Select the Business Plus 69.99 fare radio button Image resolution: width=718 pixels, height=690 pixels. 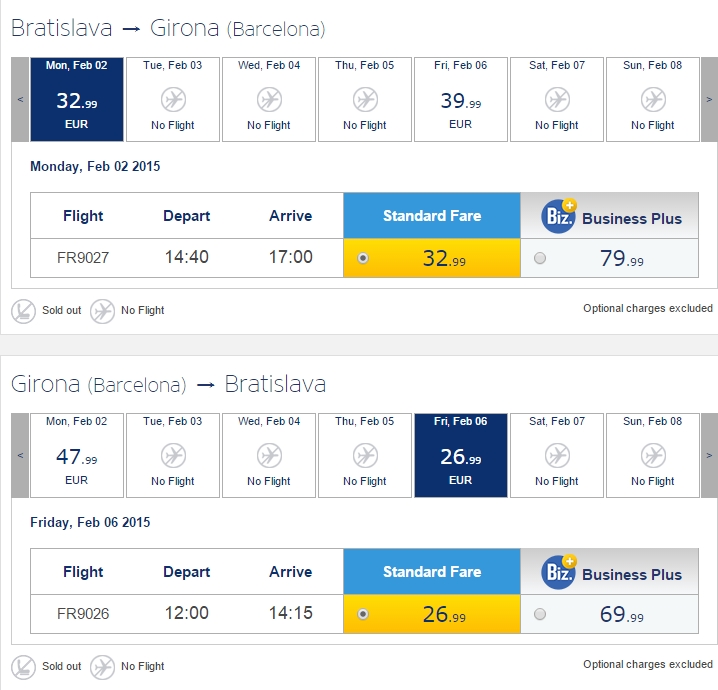(540, 614)
